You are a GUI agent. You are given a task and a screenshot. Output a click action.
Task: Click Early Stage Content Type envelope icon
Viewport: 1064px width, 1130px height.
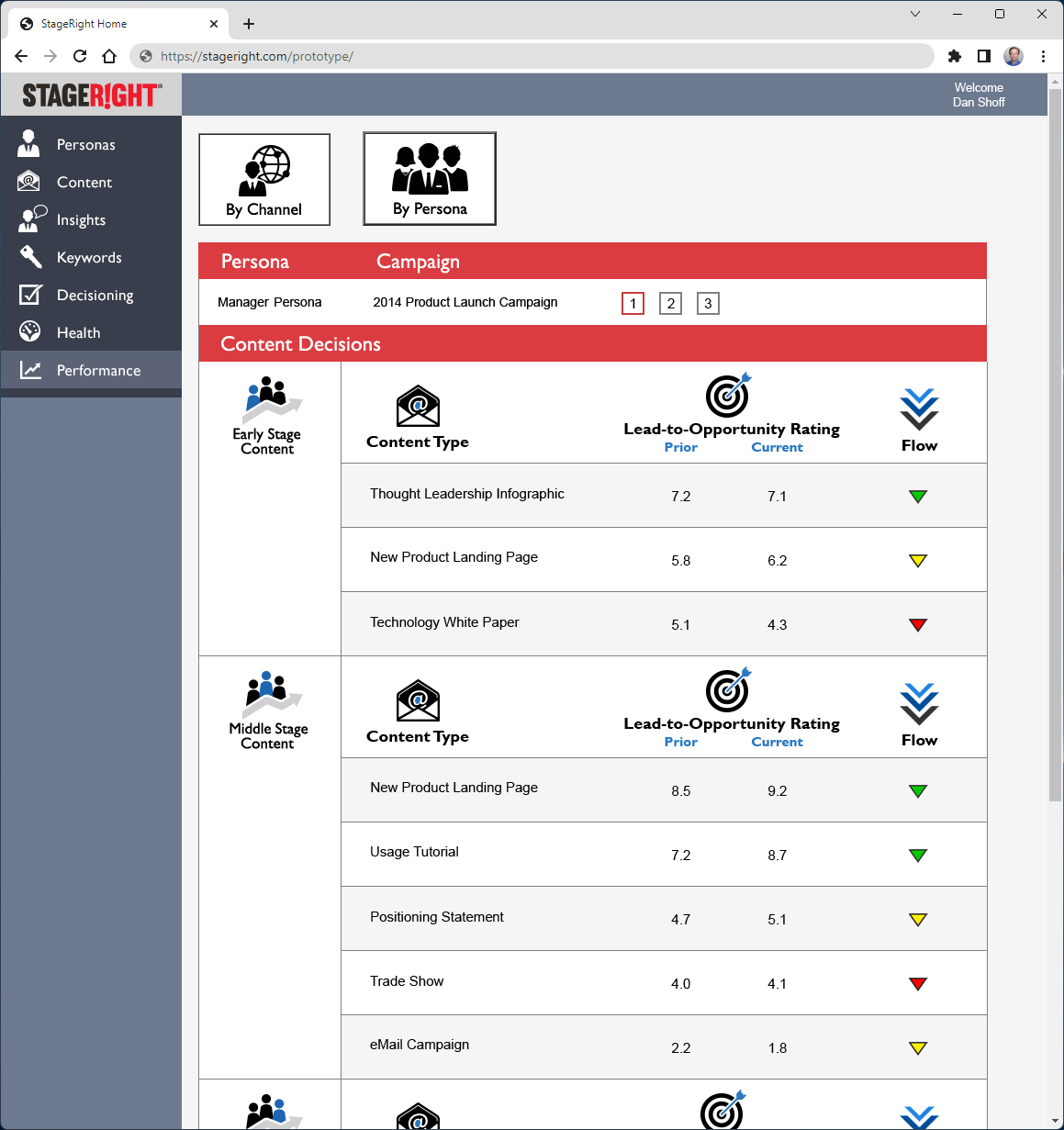pos(418,406)
